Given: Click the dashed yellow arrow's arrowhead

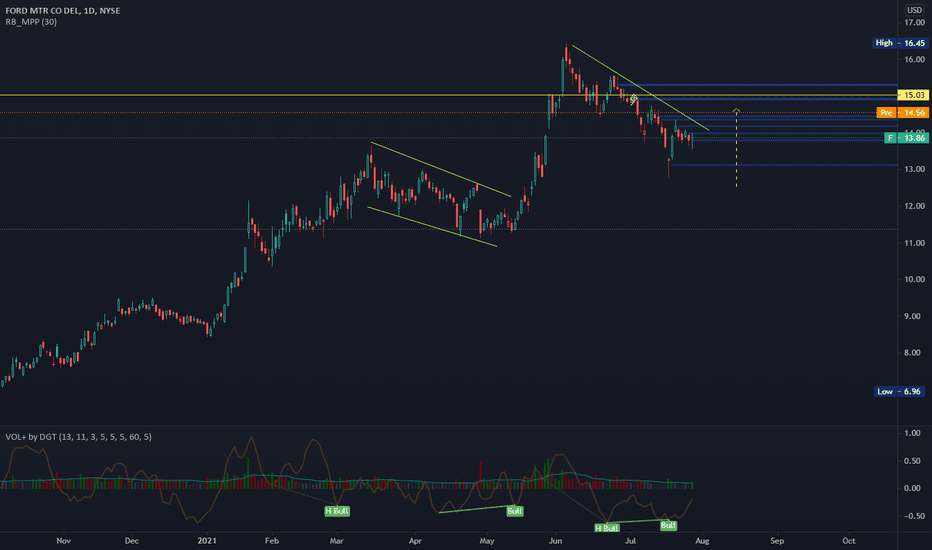Looking at the screenshot, I should pos(736,111).
